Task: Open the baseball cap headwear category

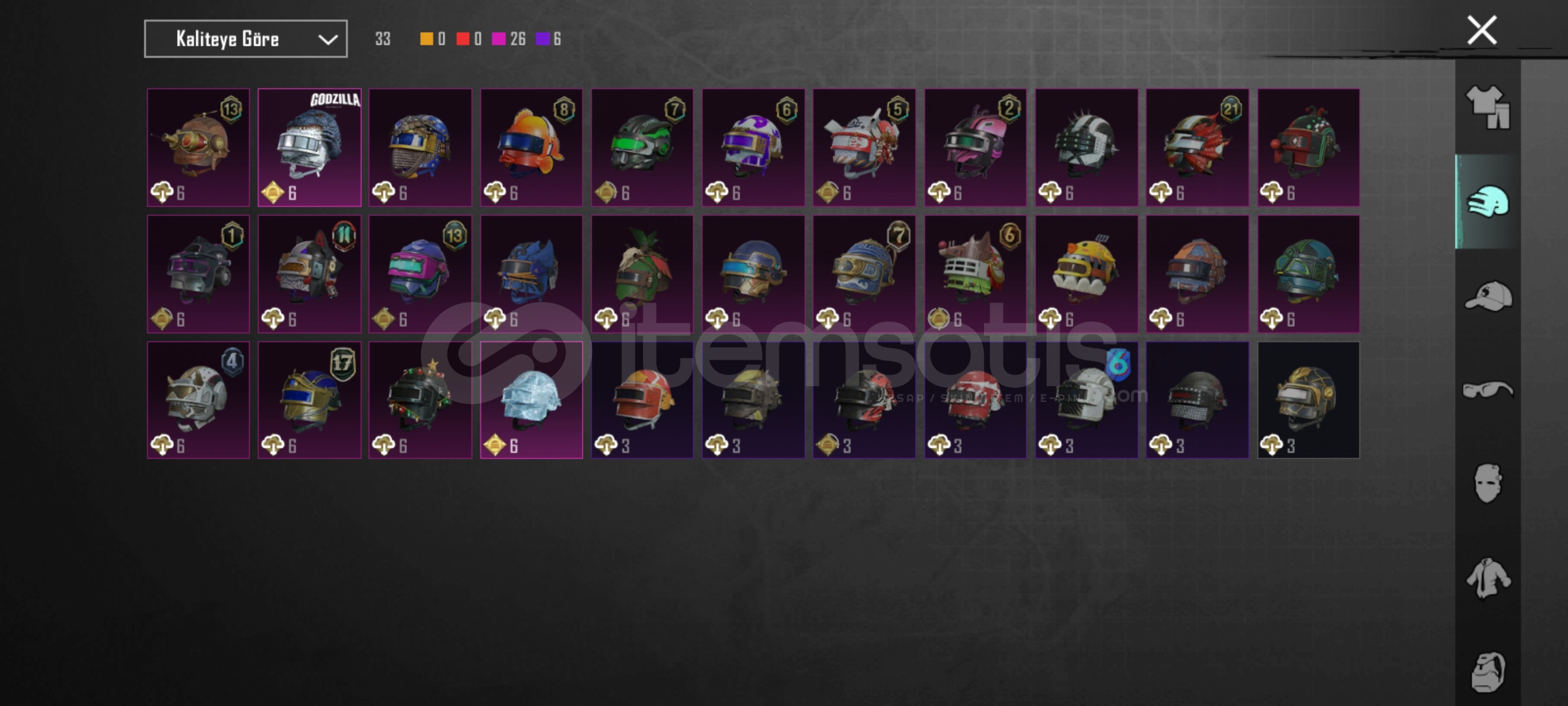Action: (1488, 296)
